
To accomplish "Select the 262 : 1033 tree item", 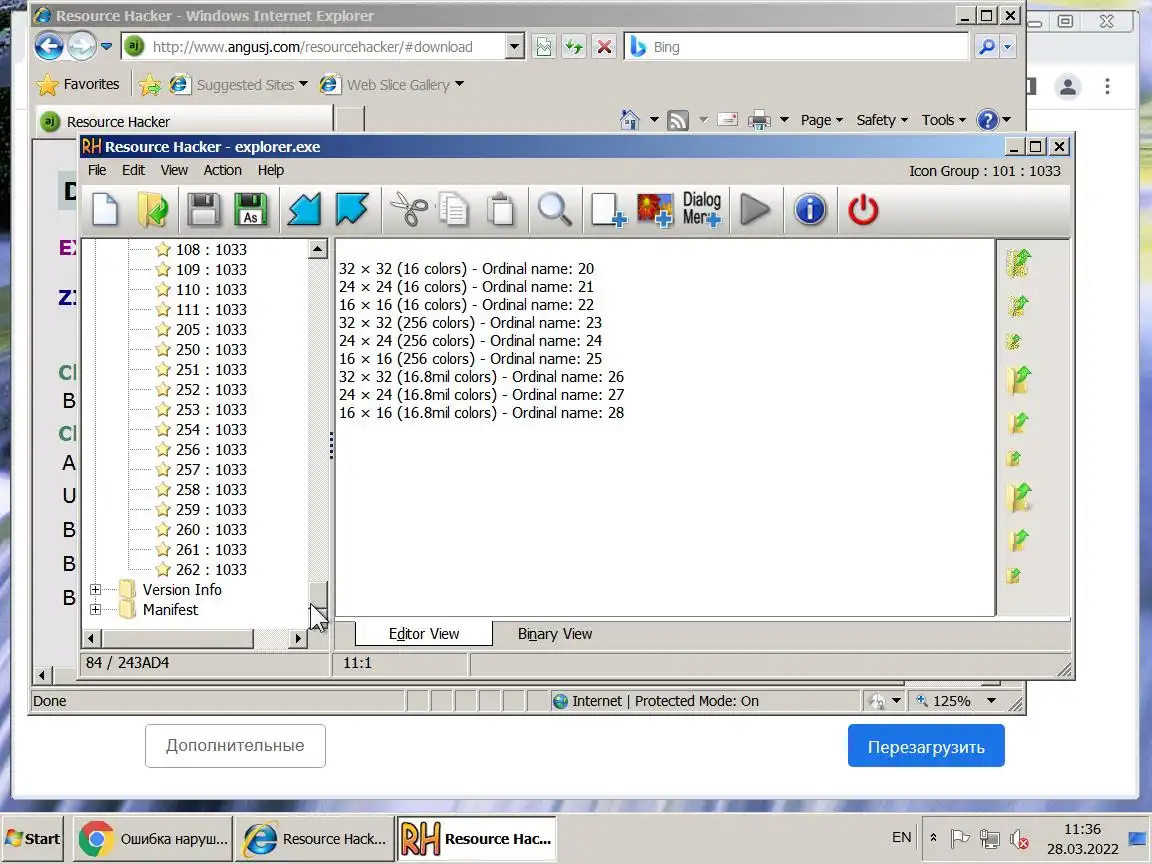I will click(x=211, y=569).
